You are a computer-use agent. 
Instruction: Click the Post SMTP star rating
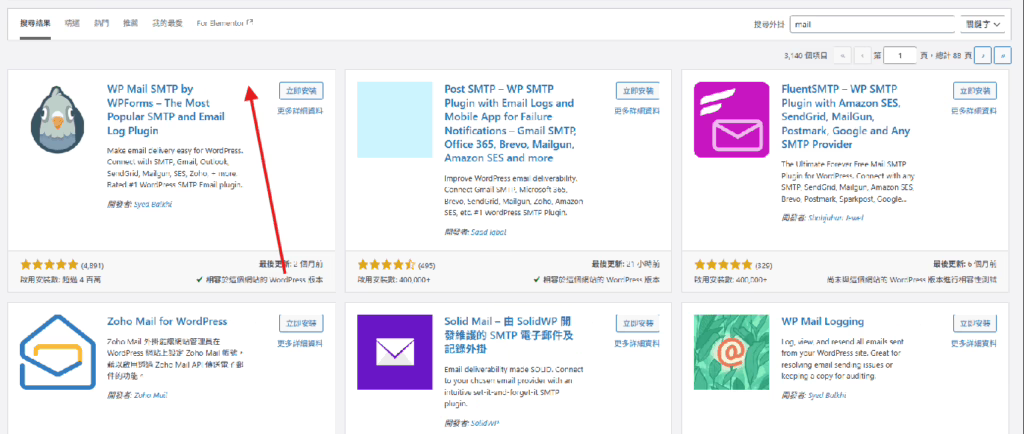[x=387, y=265]
